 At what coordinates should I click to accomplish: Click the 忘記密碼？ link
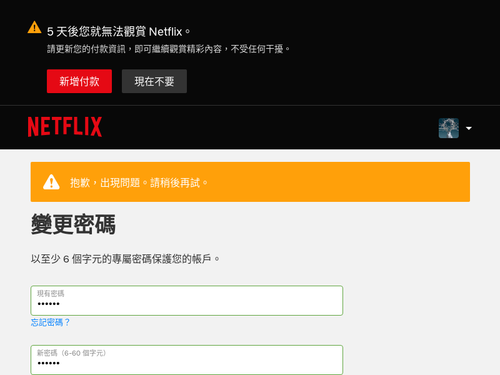pos(50,322)
